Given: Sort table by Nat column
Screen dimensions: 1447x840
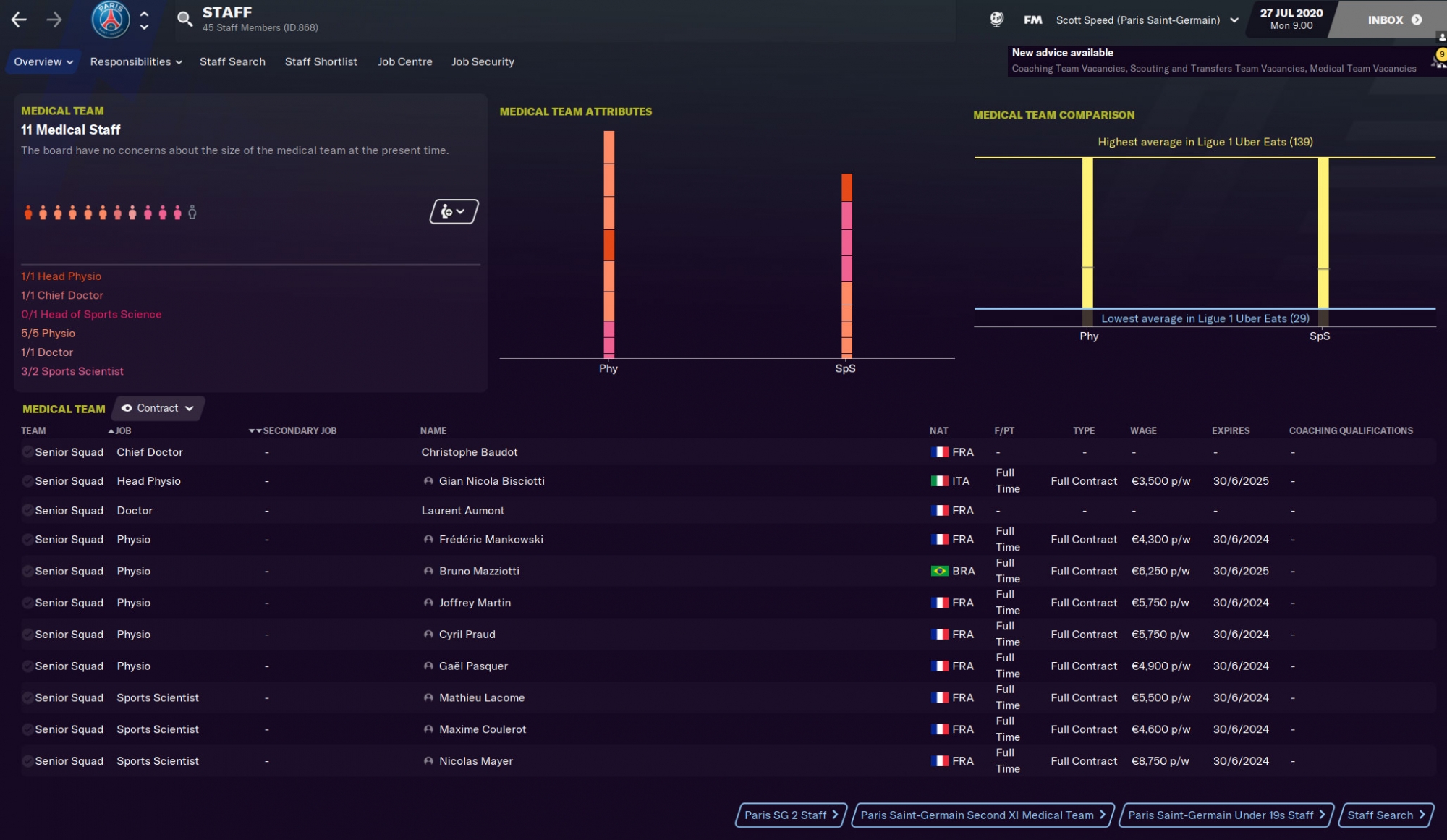Looking at the screenshot, I should point(938,430).
